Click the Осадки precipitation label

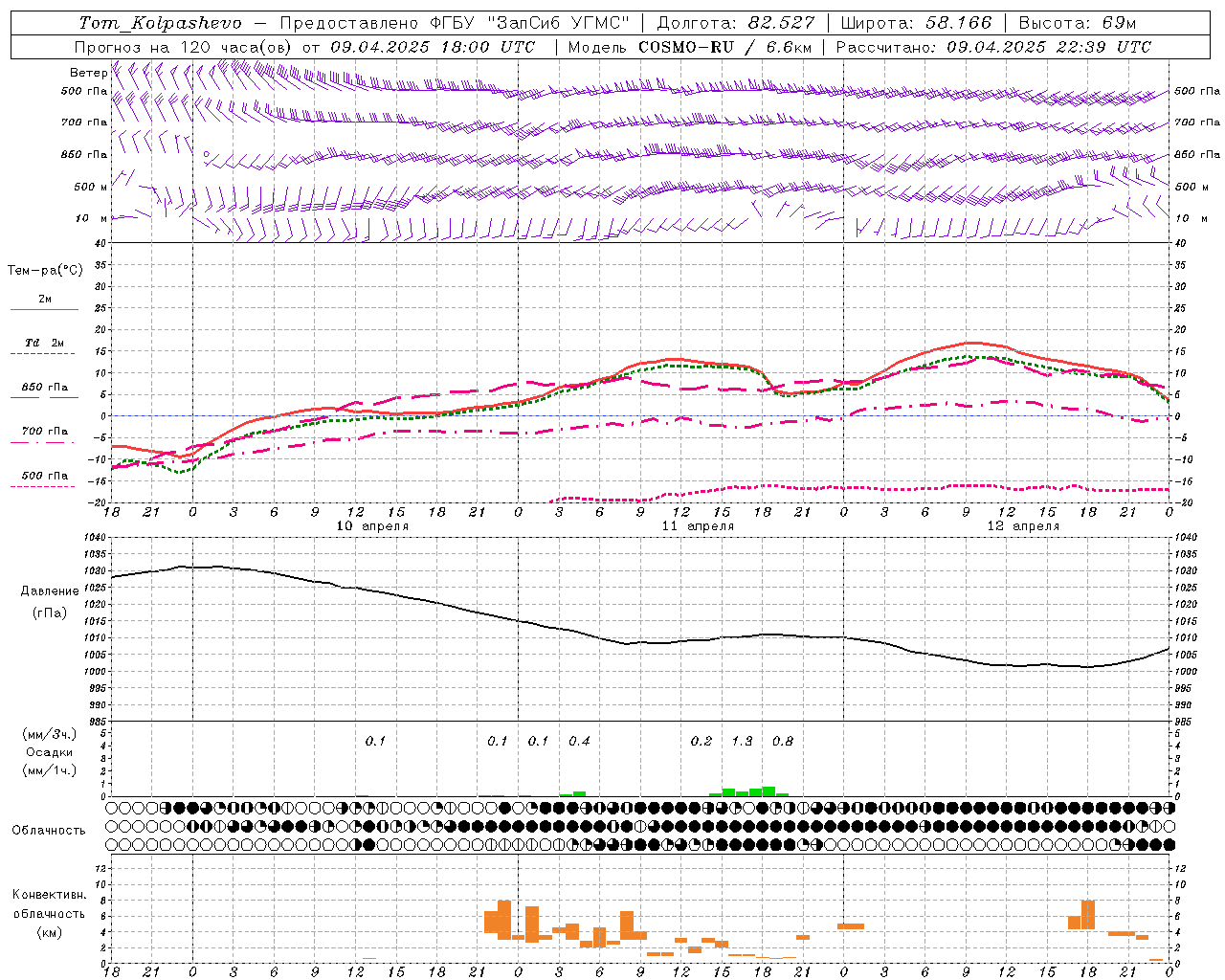pos(49,752)
